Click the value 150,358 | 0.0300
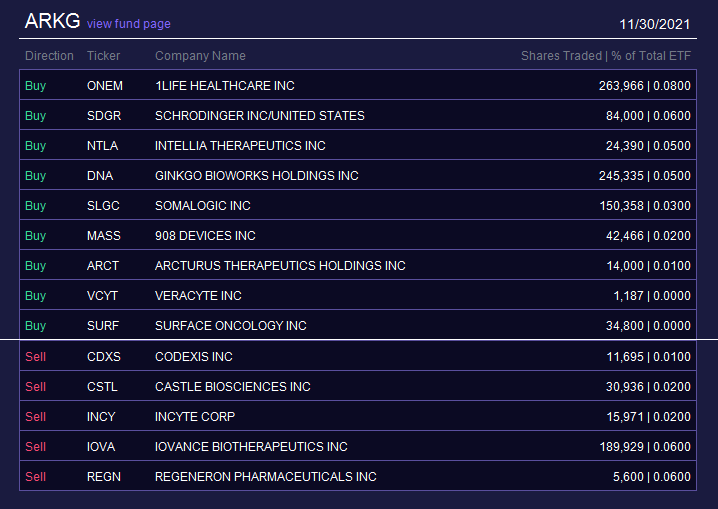The height and width of the screenshot is (509, 718). click(x=645, y=206)
